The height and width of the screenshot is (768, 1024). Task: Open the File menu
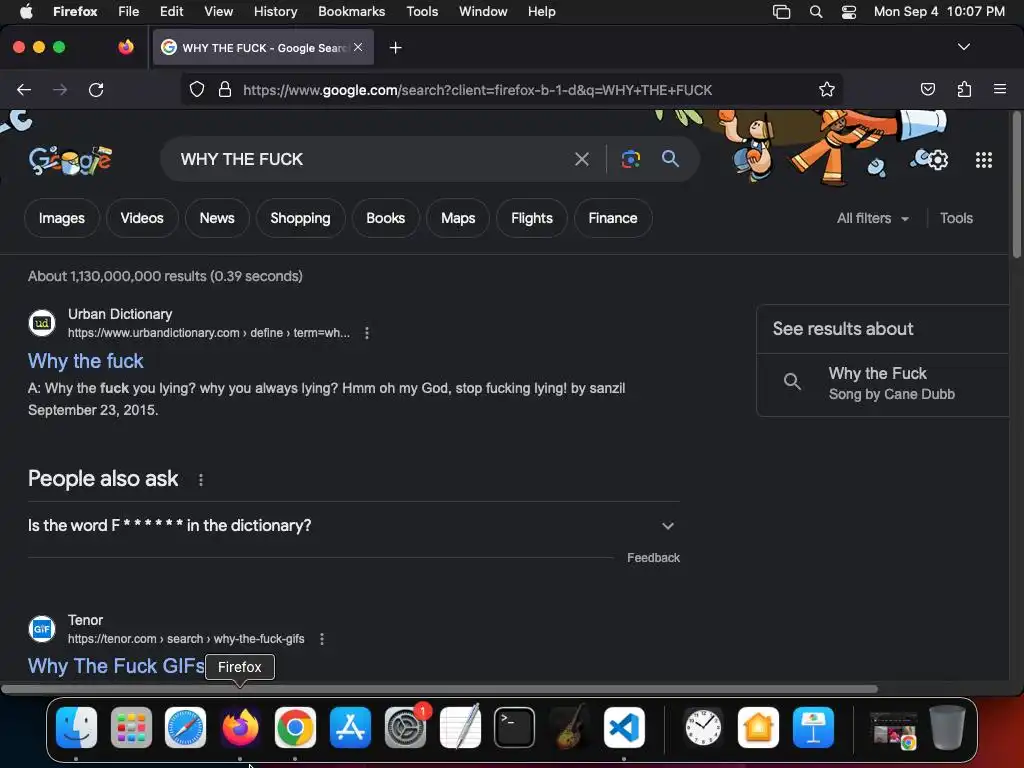pyautogui.click(x=128, y=12)
